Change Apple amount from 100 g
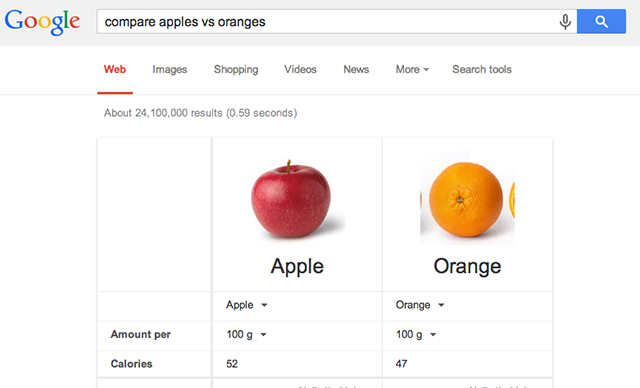The height and width of the screenshot is (388, 640). [x=246, y=335]
